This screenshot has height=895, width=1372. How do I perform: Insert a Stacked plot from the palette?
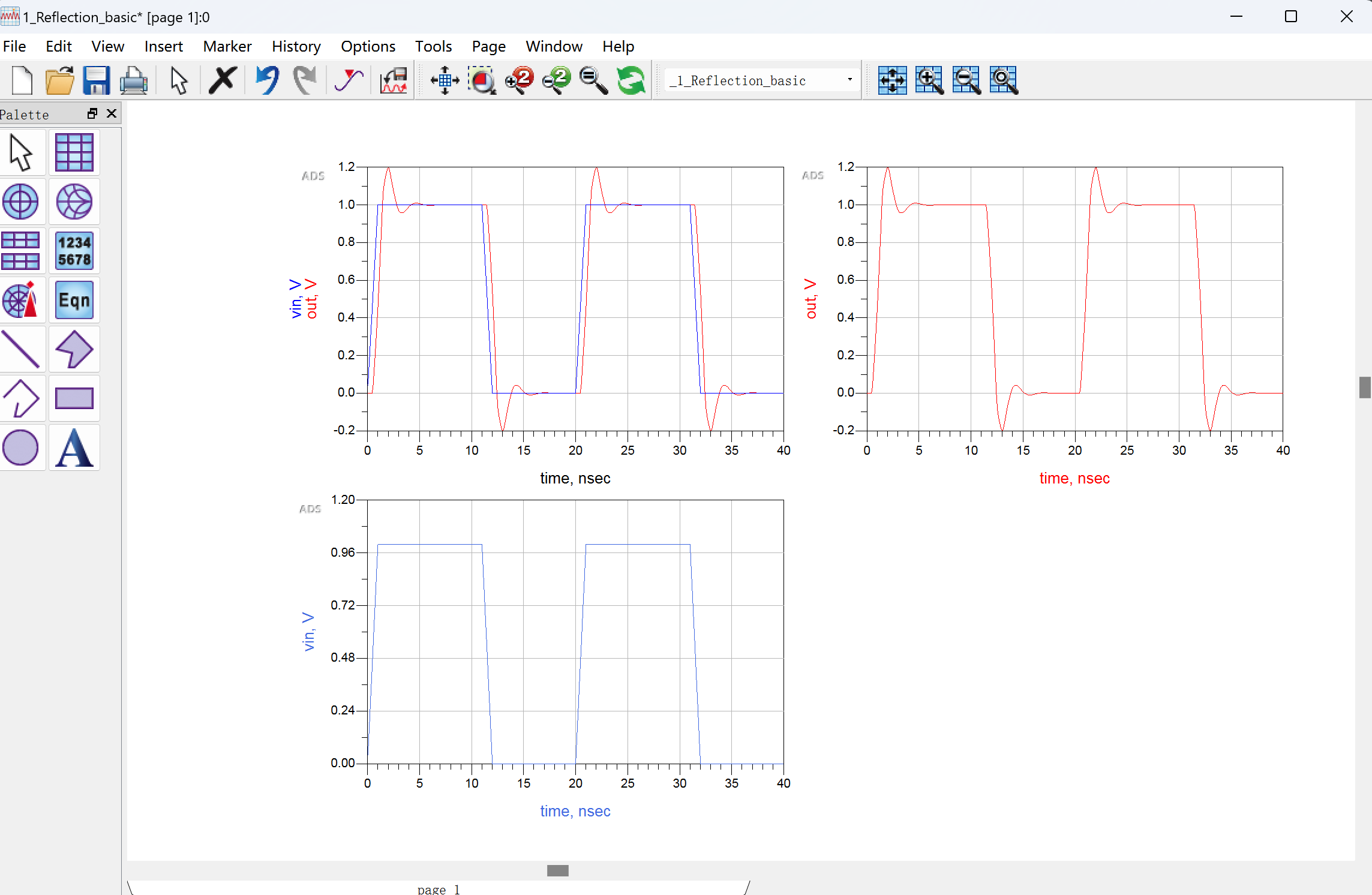[22, 251]
